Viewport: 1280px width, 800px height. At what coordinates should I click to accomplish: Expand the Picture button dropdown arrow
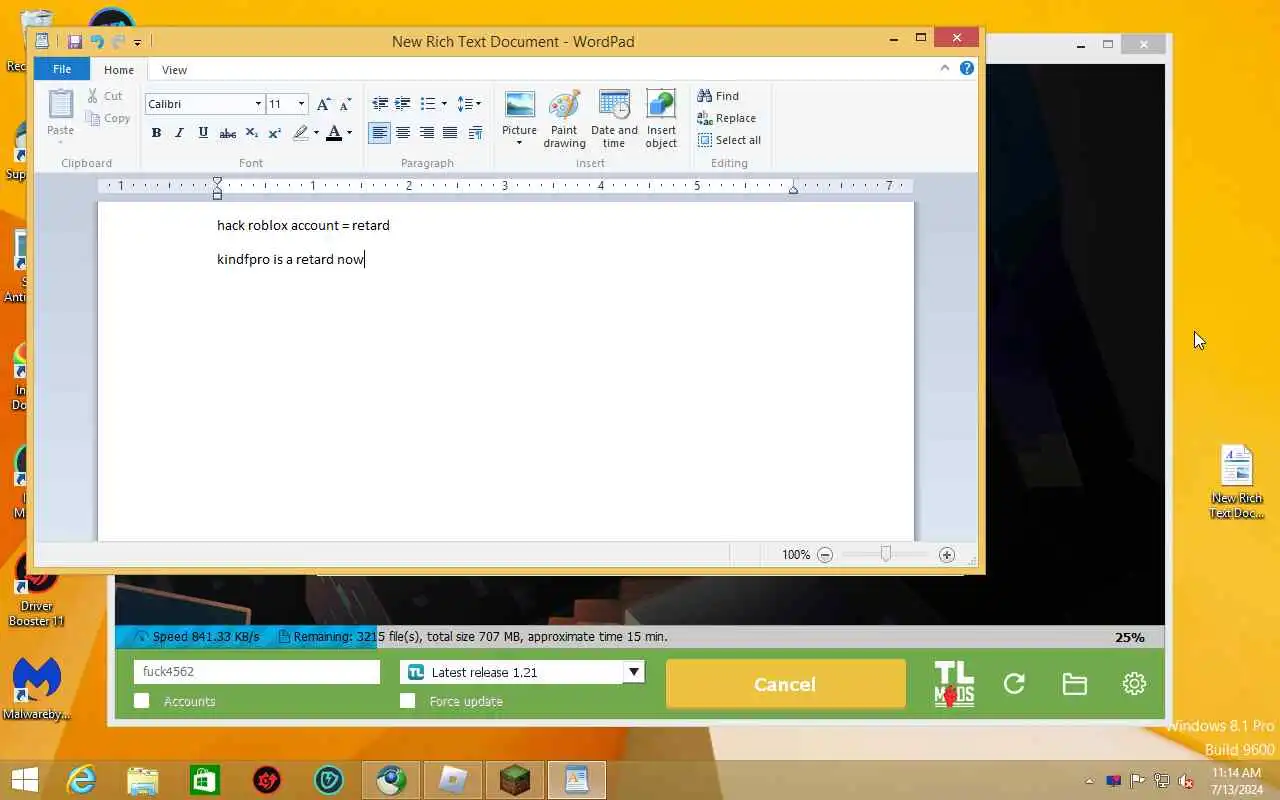pos(519,143)
